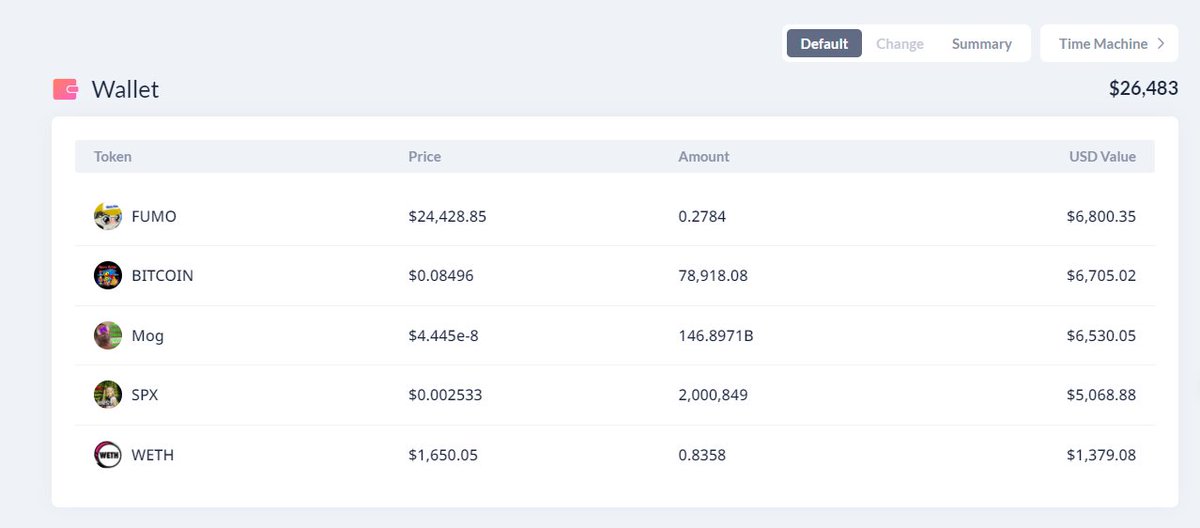
Task: Select the Mog token name
Action: pyautogui.click(x=148, y=336)
